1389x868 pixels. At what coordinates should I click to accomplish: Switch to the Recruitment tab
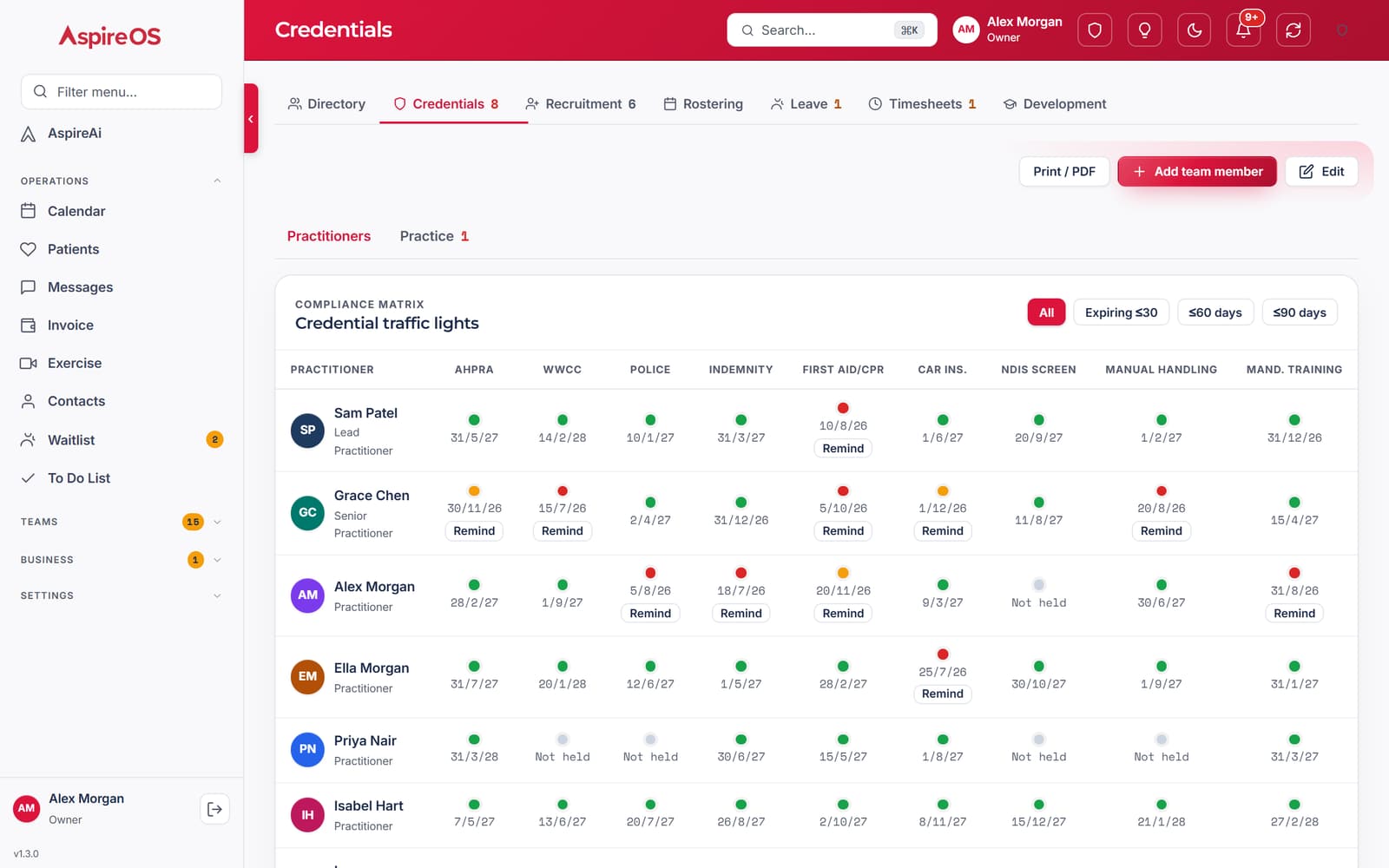pyautogui.click(x=581, y=104)
